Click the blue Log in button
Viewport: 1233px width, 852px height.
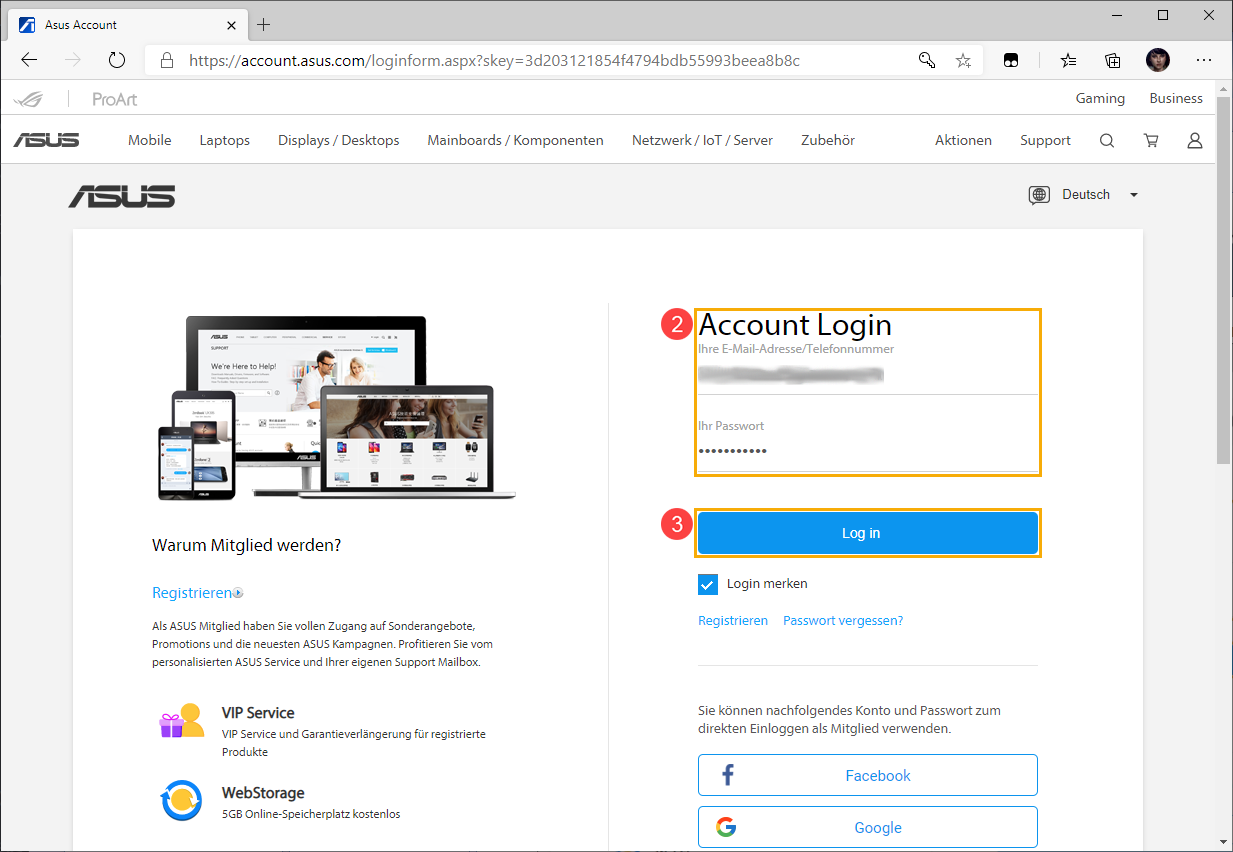[x=868, y=533]
